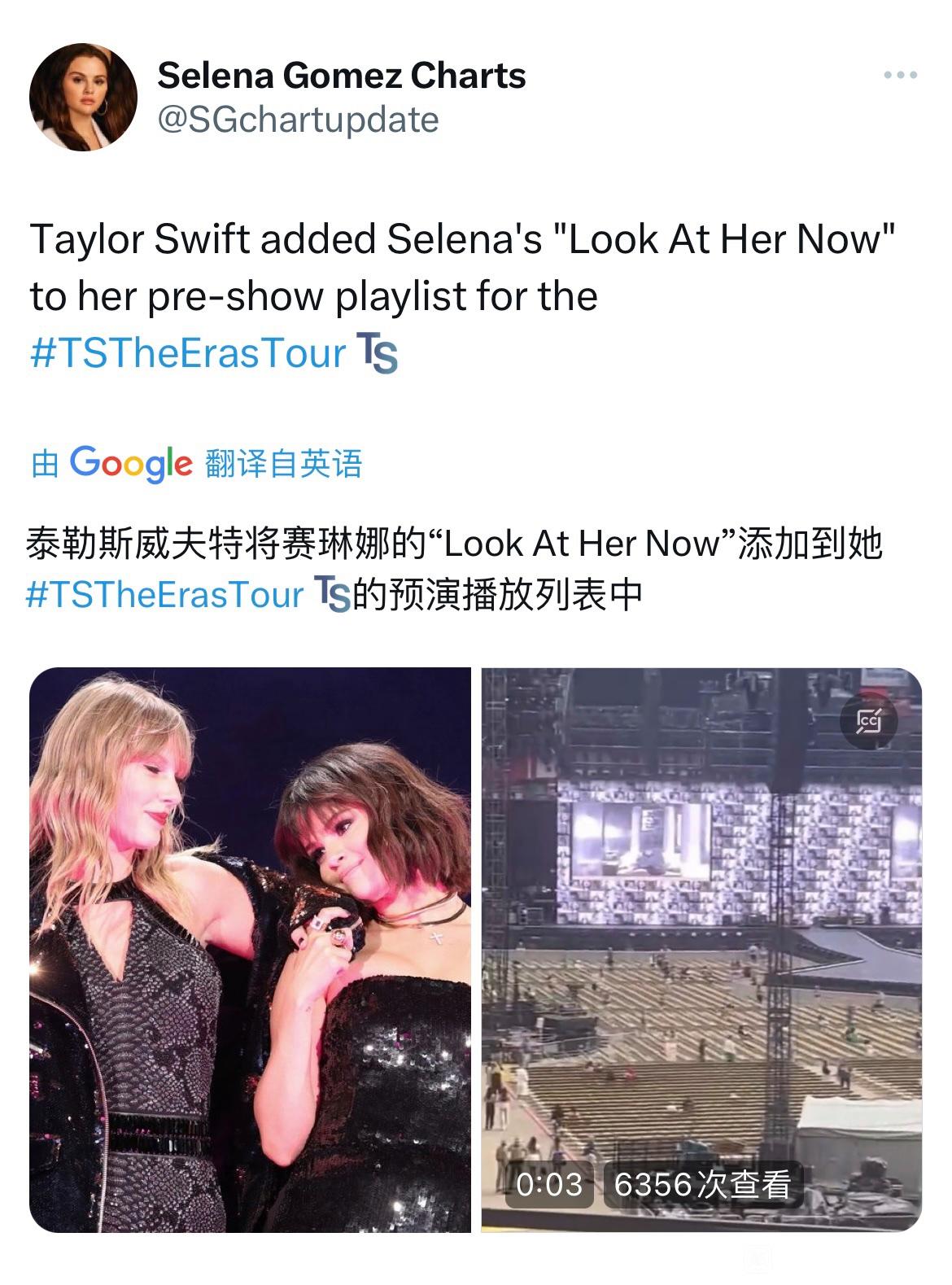Tap the TS emoji after the English hashtag

pyautogui.click(x=378, y=354)
